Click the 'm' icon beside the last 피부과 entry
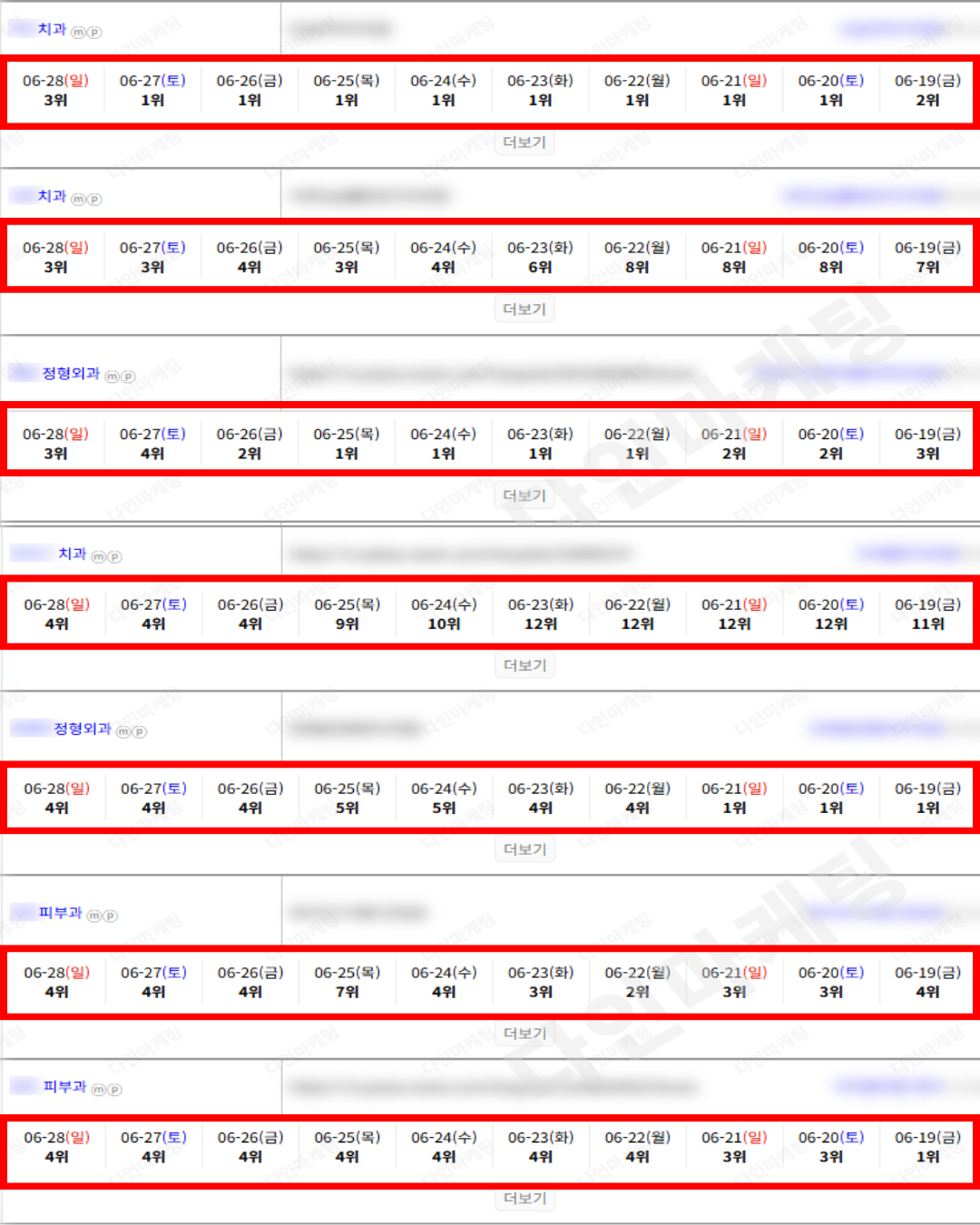This screenshot has height=1225, width=980. tap(98, 1090)
